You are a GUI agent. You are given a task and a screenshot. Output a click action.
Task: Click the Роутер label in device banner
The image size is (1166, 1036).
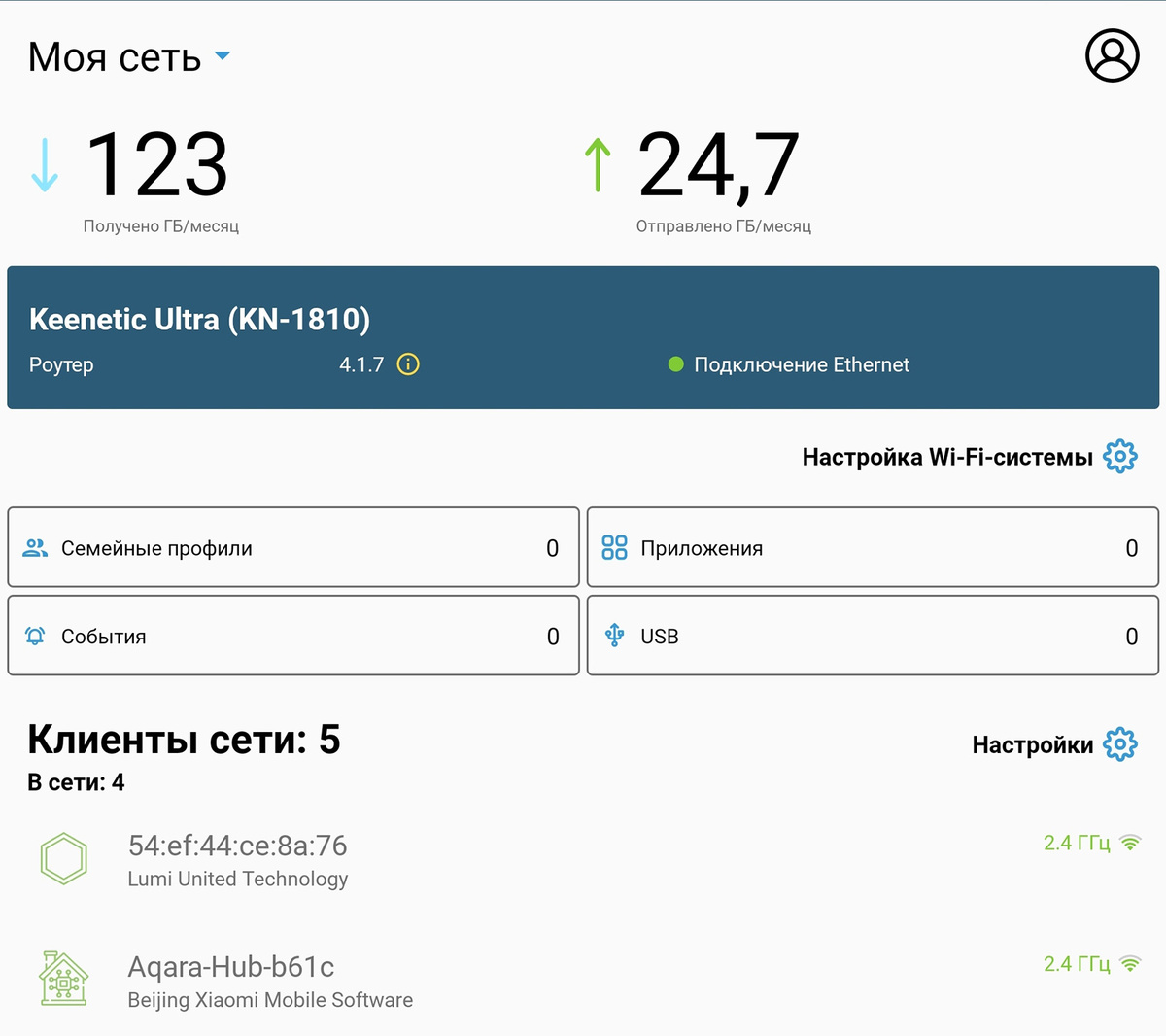(x=61, y=365)
